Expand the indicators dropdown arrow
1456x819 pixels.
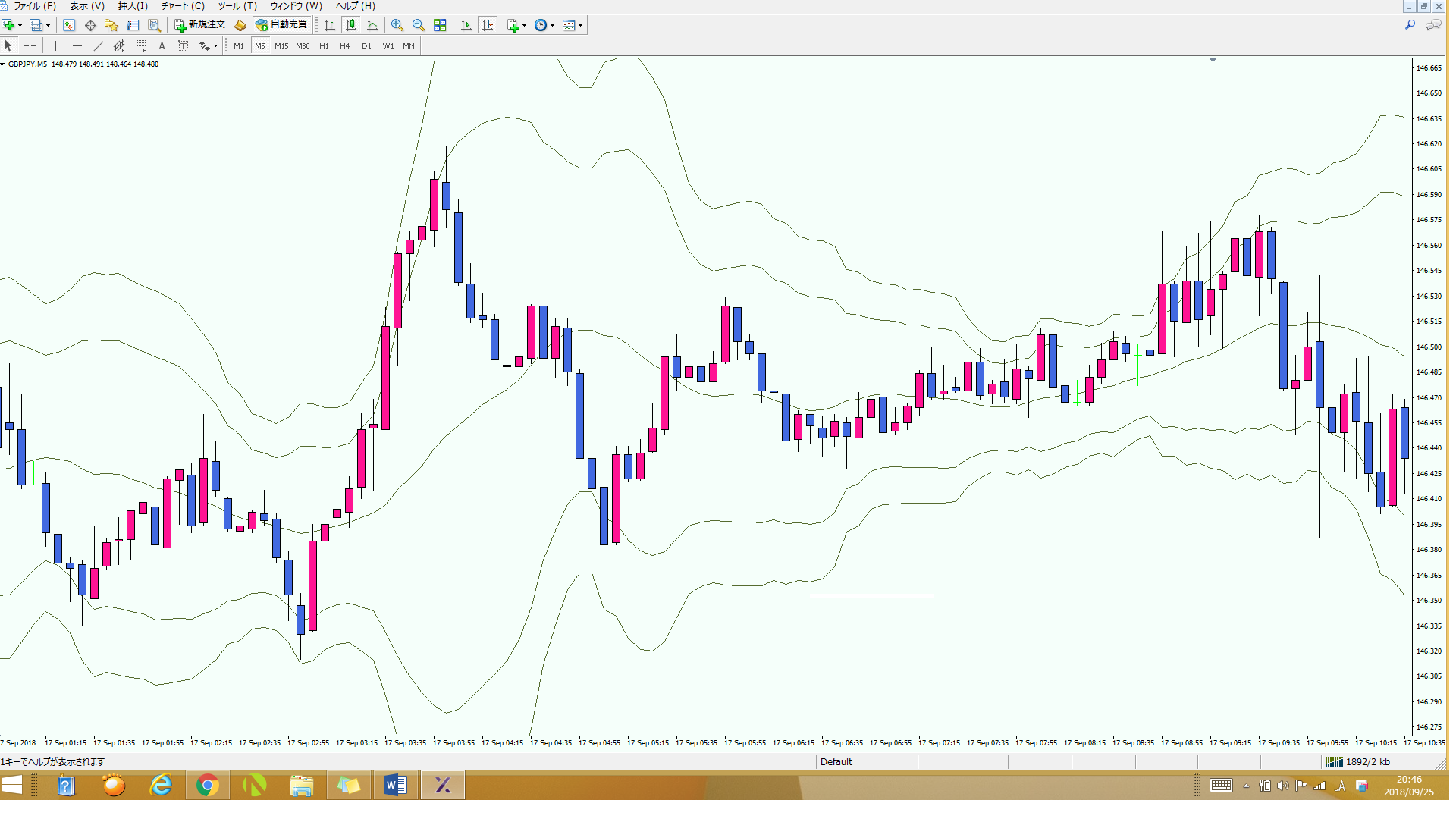click(x=524, y=25)
